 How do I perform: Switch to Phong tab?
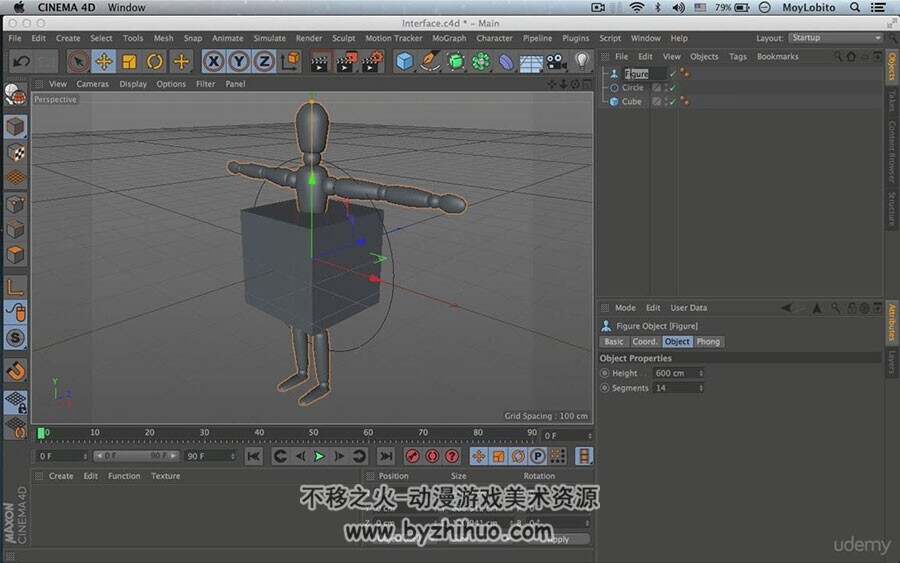[708, 341]
